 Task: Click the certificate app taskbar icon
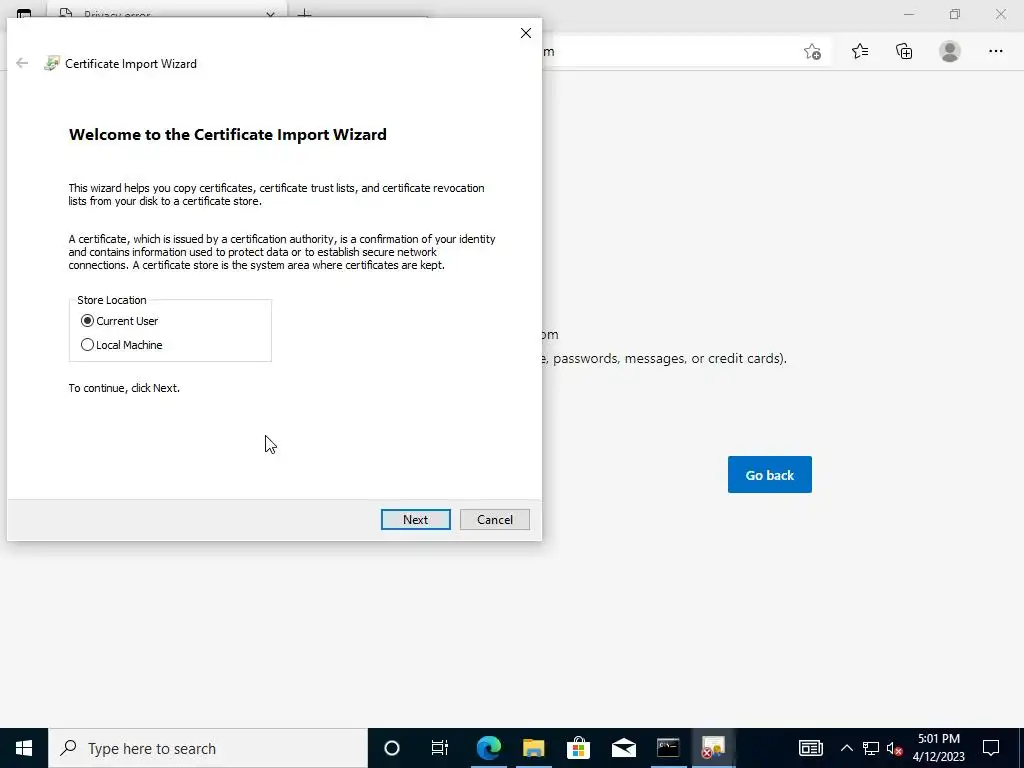[713, 748]
